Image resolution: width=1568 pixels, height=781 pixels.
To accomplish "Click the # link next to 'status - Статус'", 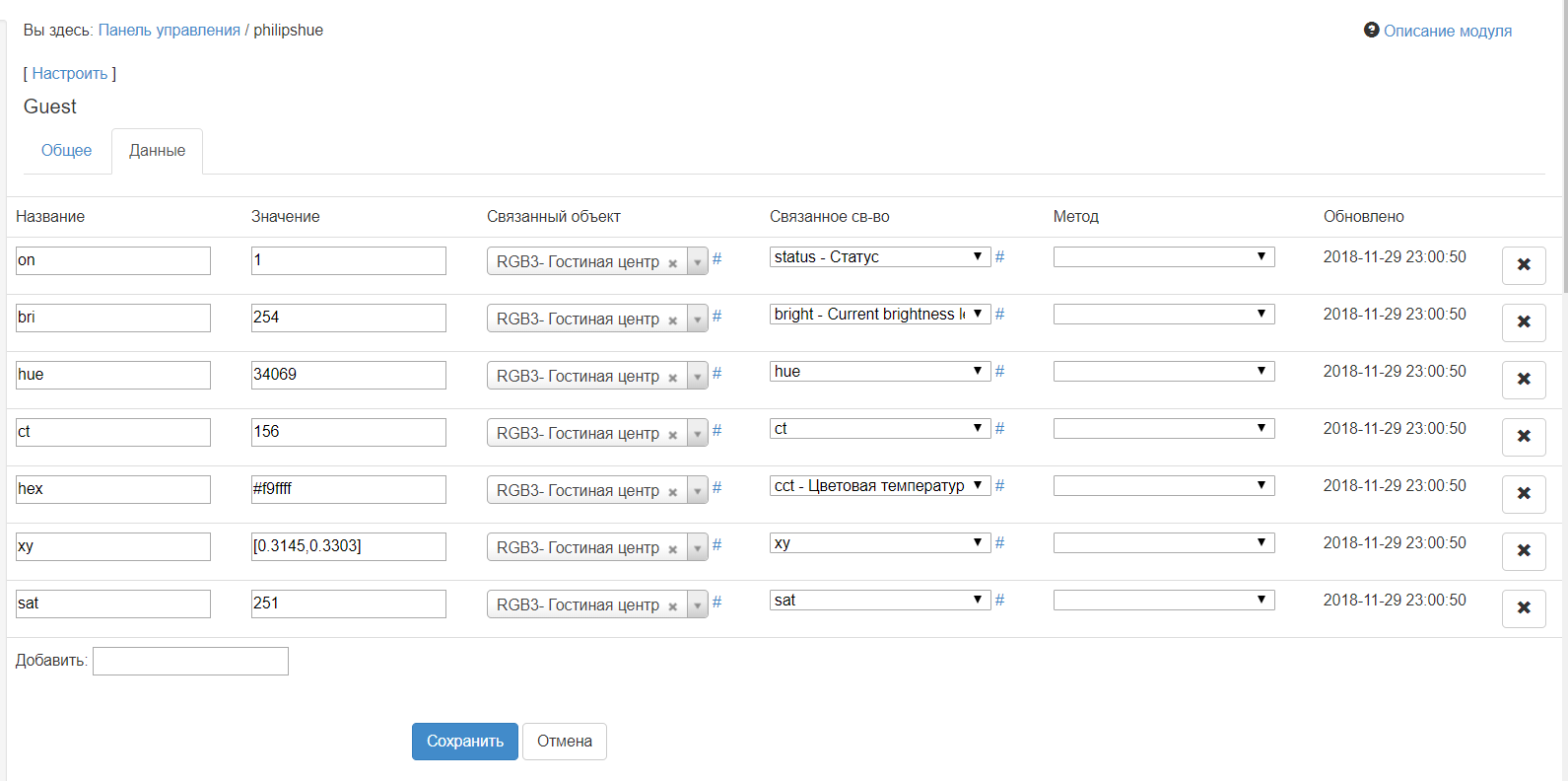I will (999, 257).
